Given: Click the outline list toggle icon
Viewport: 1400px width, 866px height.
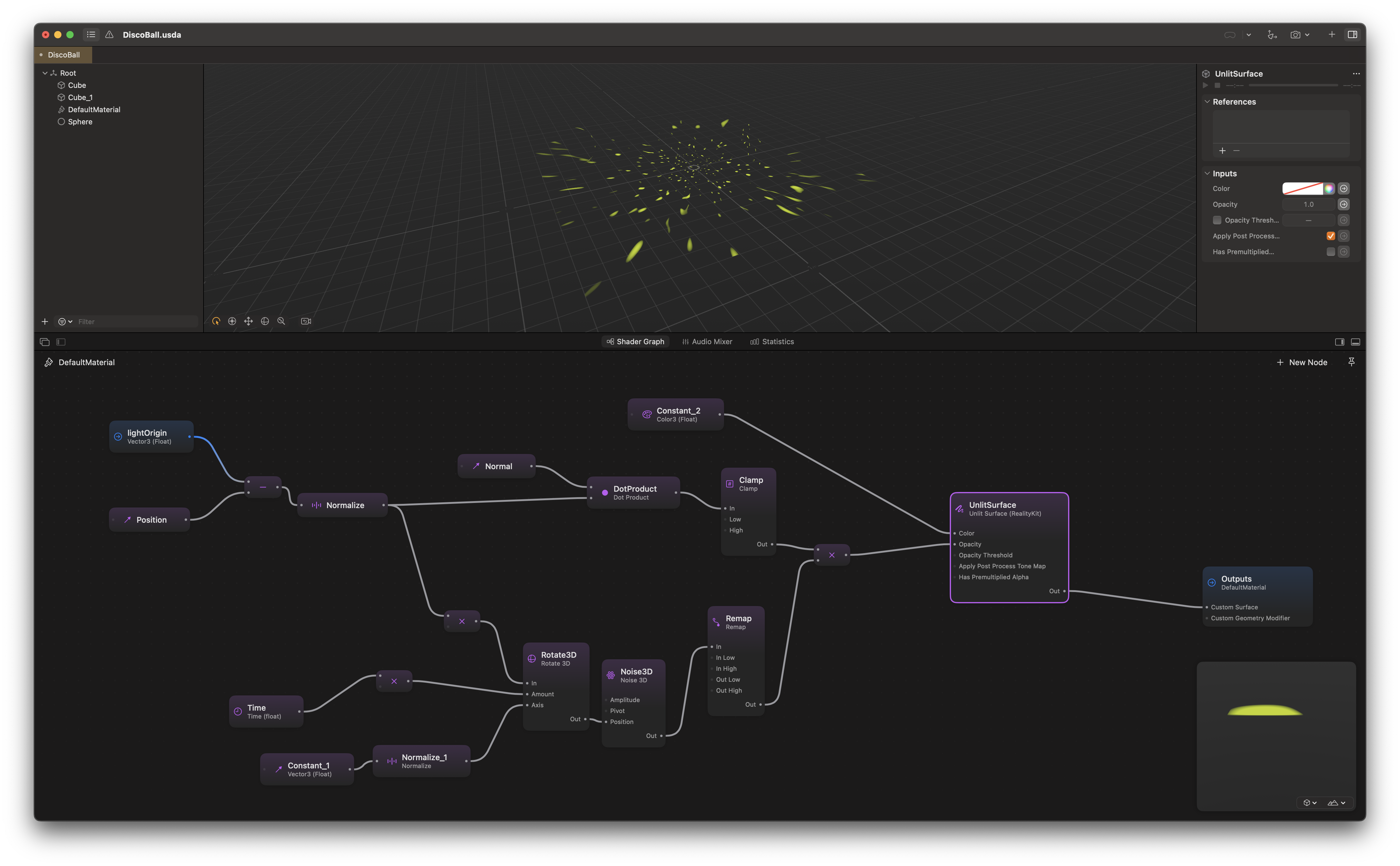Looking at the screenshot, I should (x=91, y=35).
